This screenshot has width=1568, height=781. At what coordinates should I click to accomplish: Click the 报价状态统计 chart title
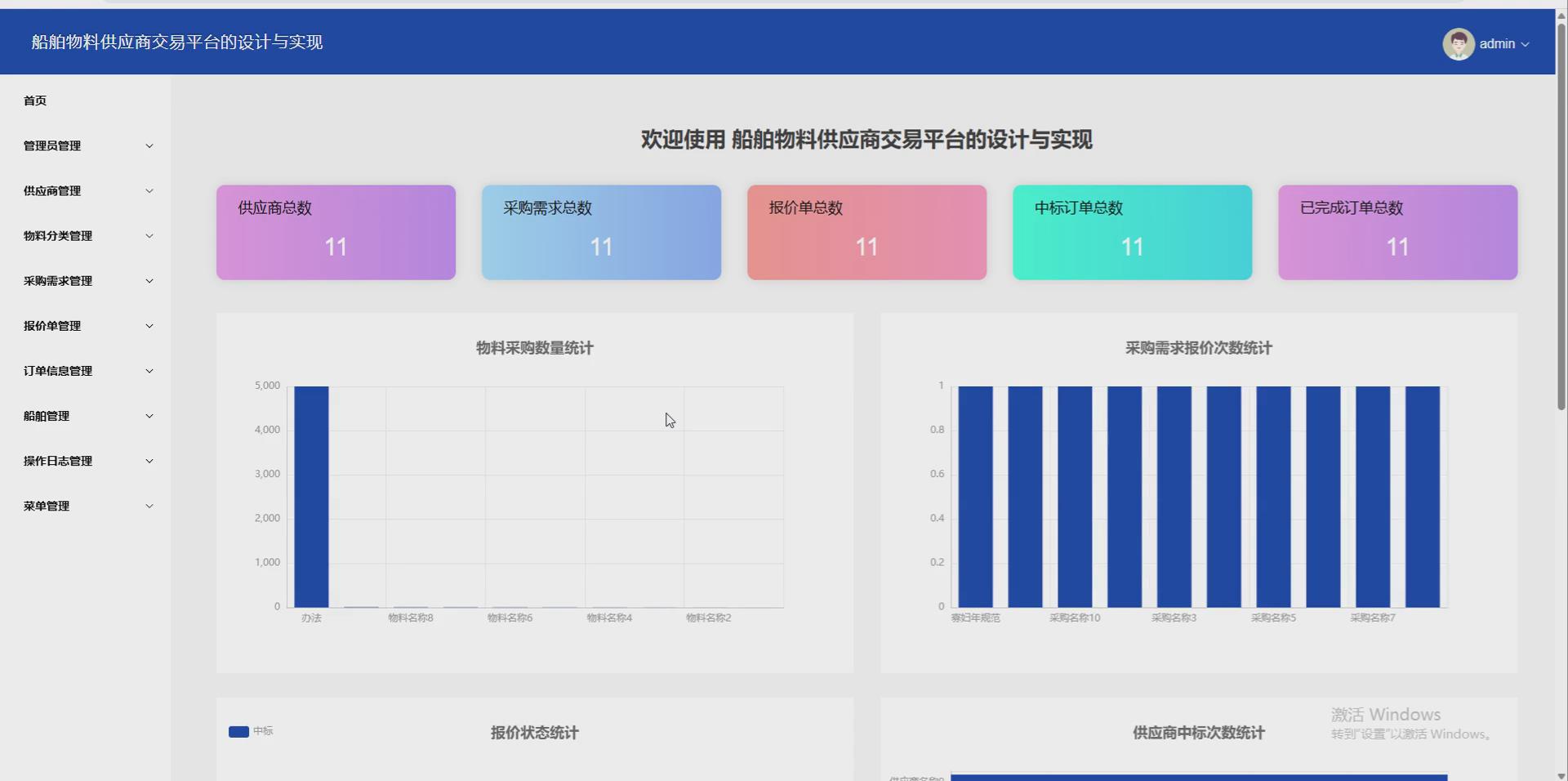click(535, 733)
